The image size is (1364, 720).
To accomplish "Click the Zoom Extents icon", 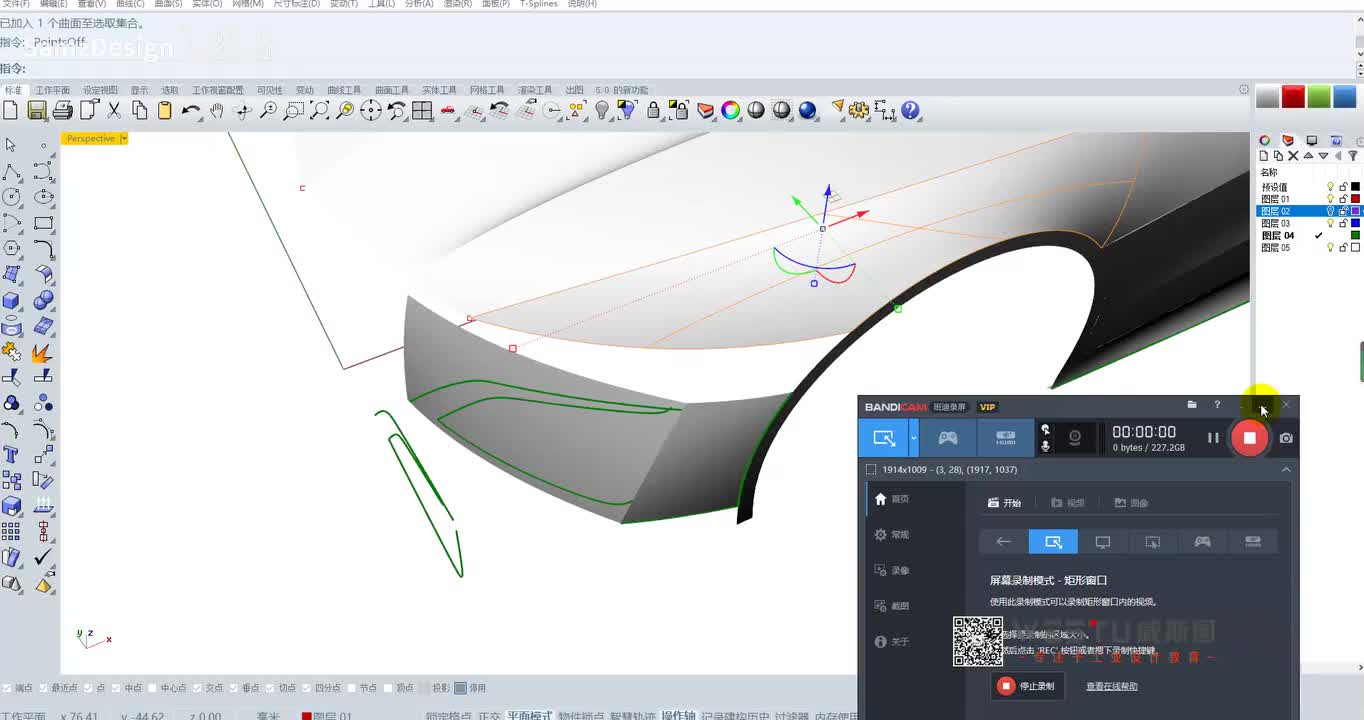I will (x=319, y=110).
